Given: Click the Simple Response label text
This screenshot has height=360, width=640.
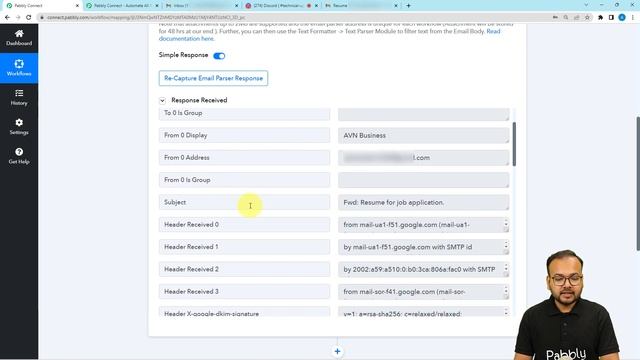Looking at the screenshot, I should tap(183, 55).
